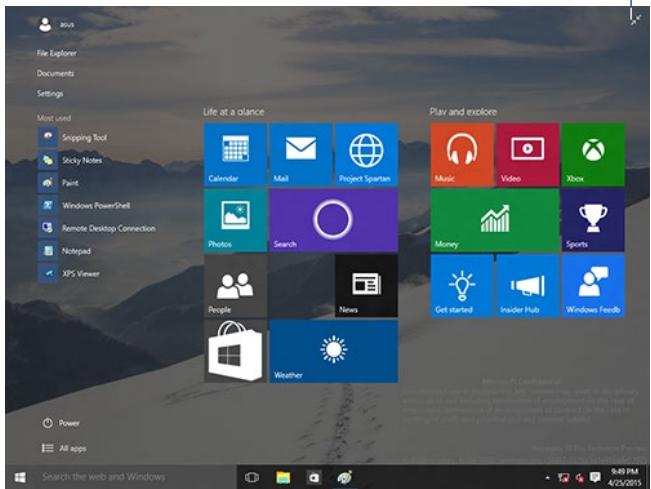
Task: Launch the Project Spartan browser tile
Action: click(x=367, y=154)
